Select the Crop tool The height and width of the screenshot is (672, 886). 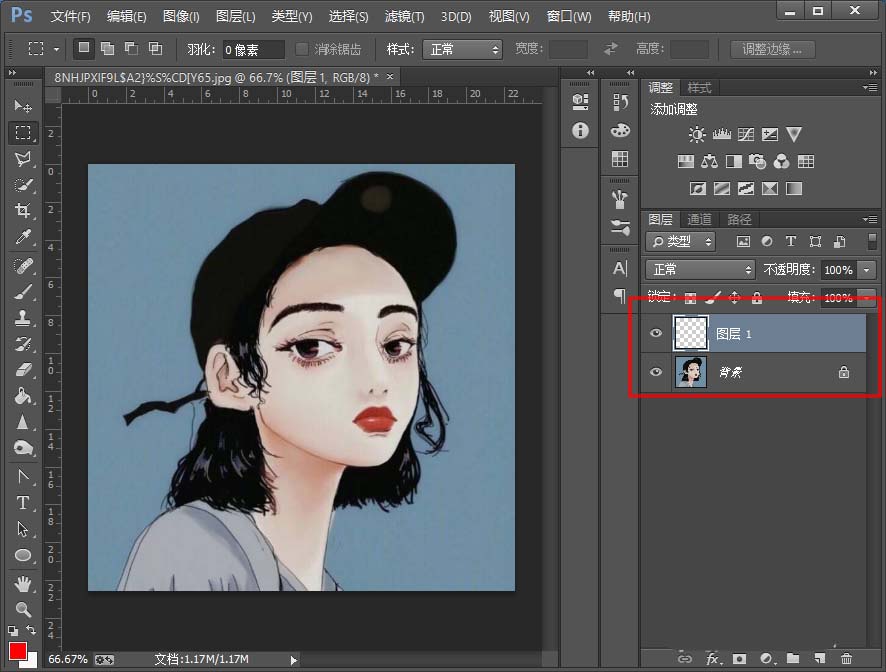coord(23,210)
